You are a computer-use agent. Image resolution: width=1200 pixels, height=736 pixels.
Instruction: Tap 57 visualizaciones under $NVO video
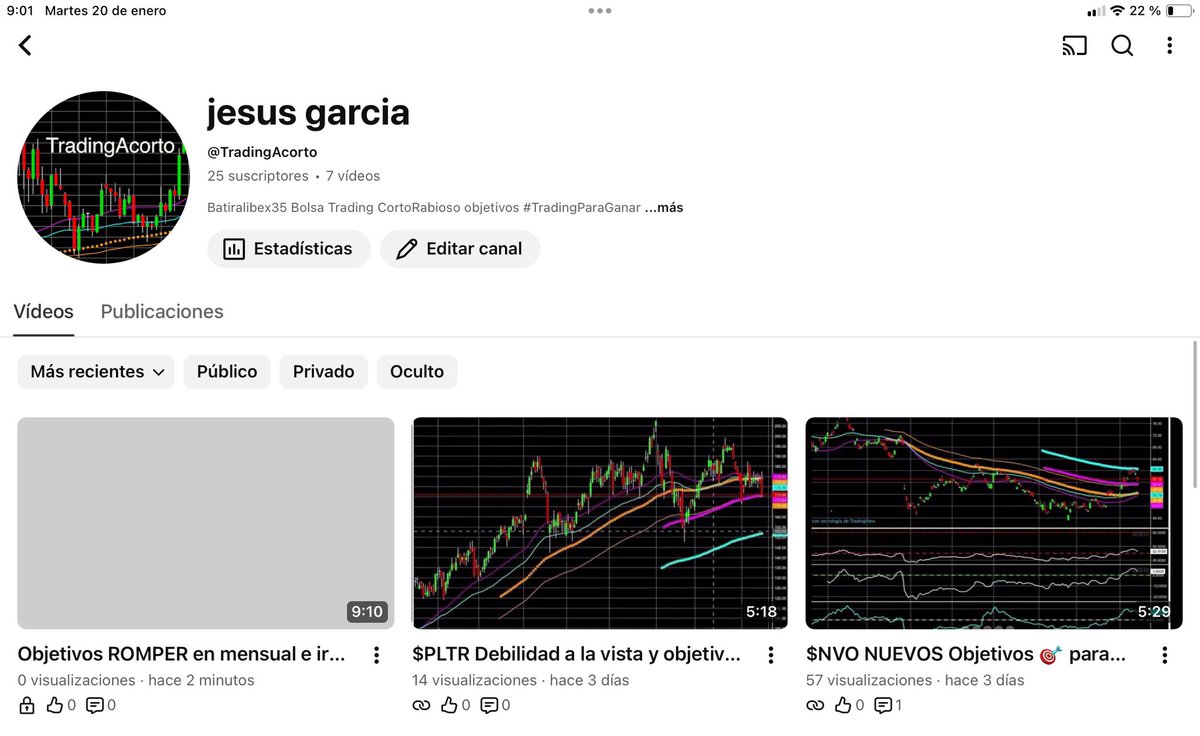pos(871,680)
